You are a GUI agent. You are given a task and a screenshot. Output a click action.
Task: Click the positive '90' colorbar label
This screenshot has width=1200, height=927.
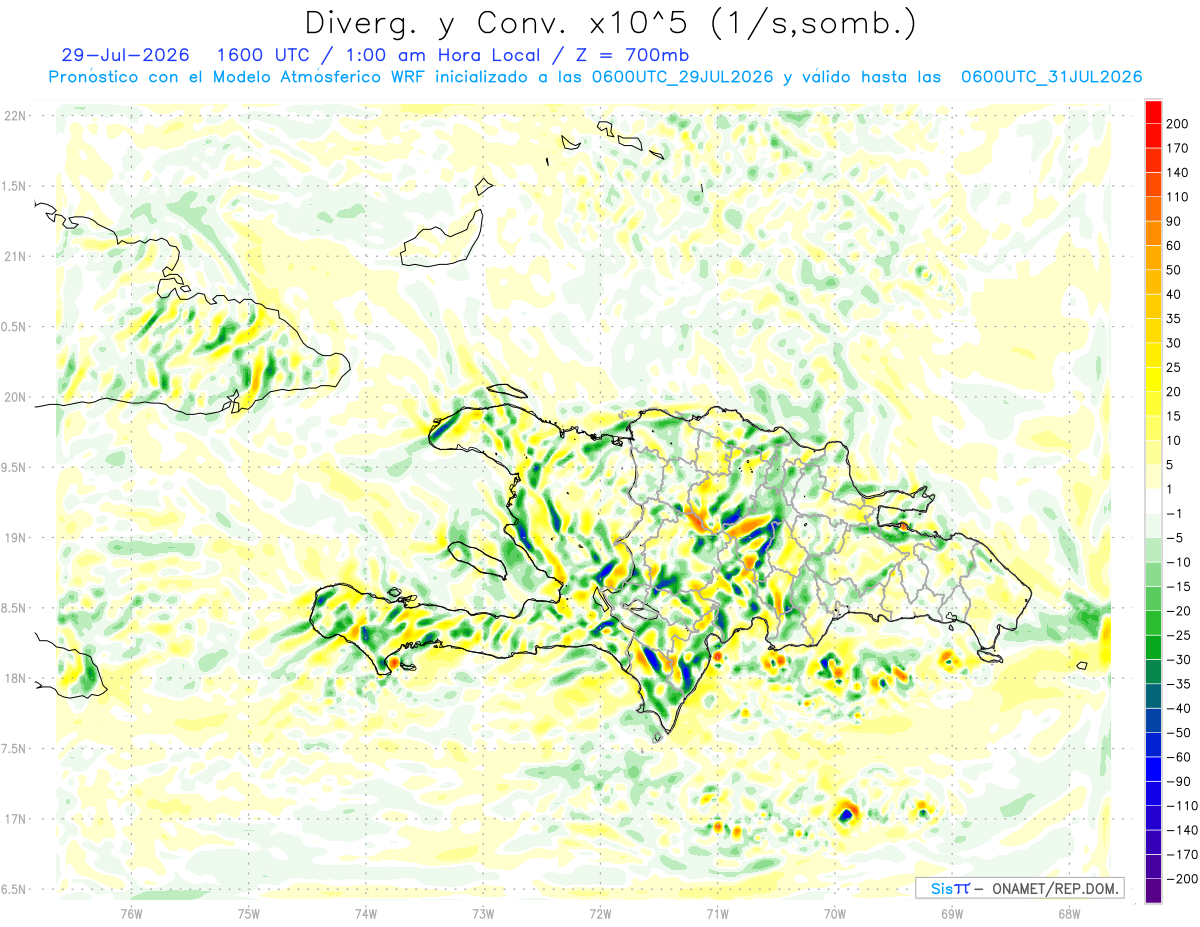click(x=1174, y=221)
